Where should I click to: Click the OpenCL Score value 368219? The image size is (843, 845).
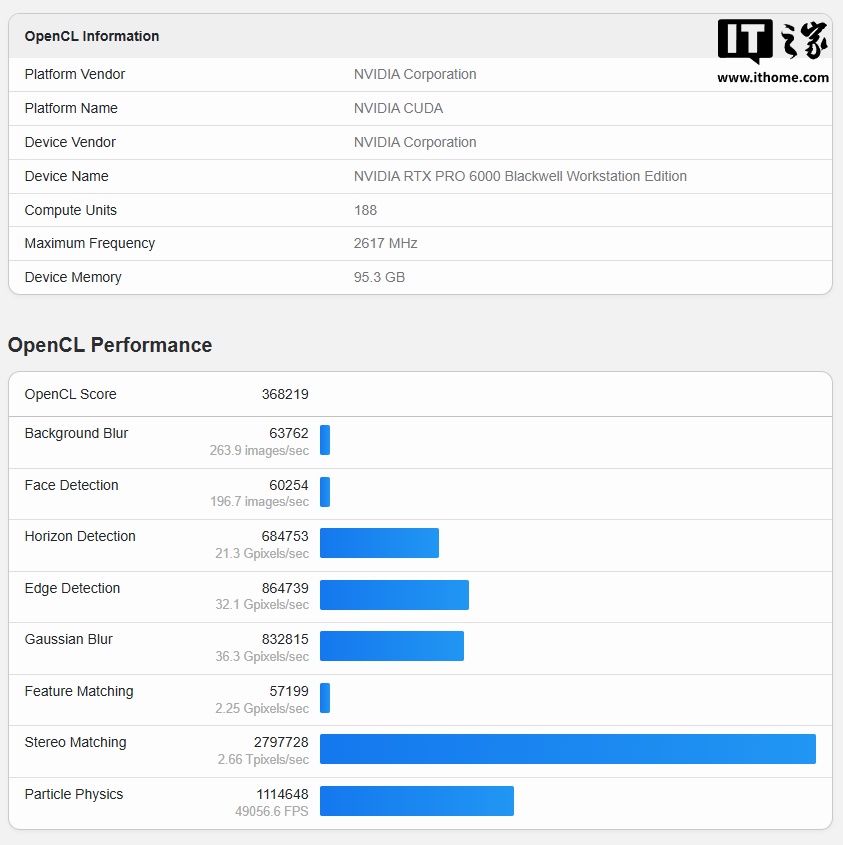click(x=285, y=394)
